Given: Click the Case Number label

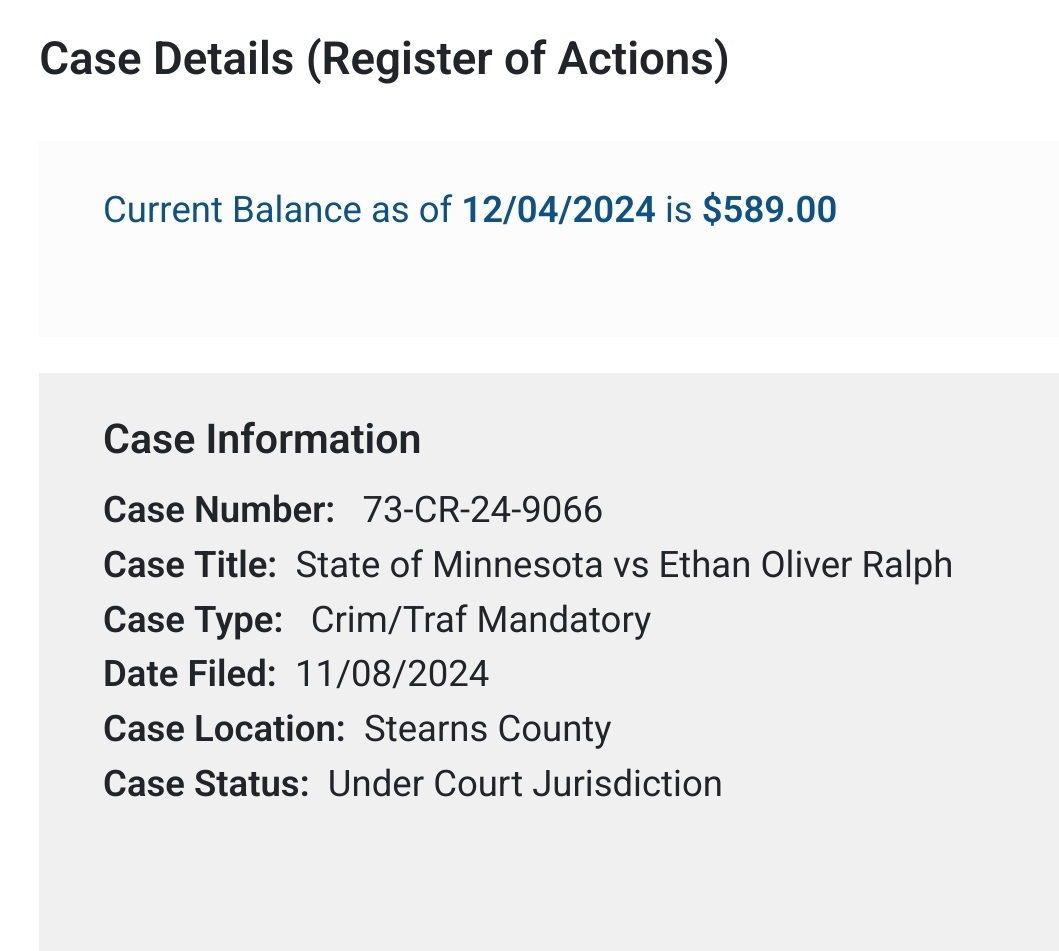Looking at the screenshot, I should (219, 510).
